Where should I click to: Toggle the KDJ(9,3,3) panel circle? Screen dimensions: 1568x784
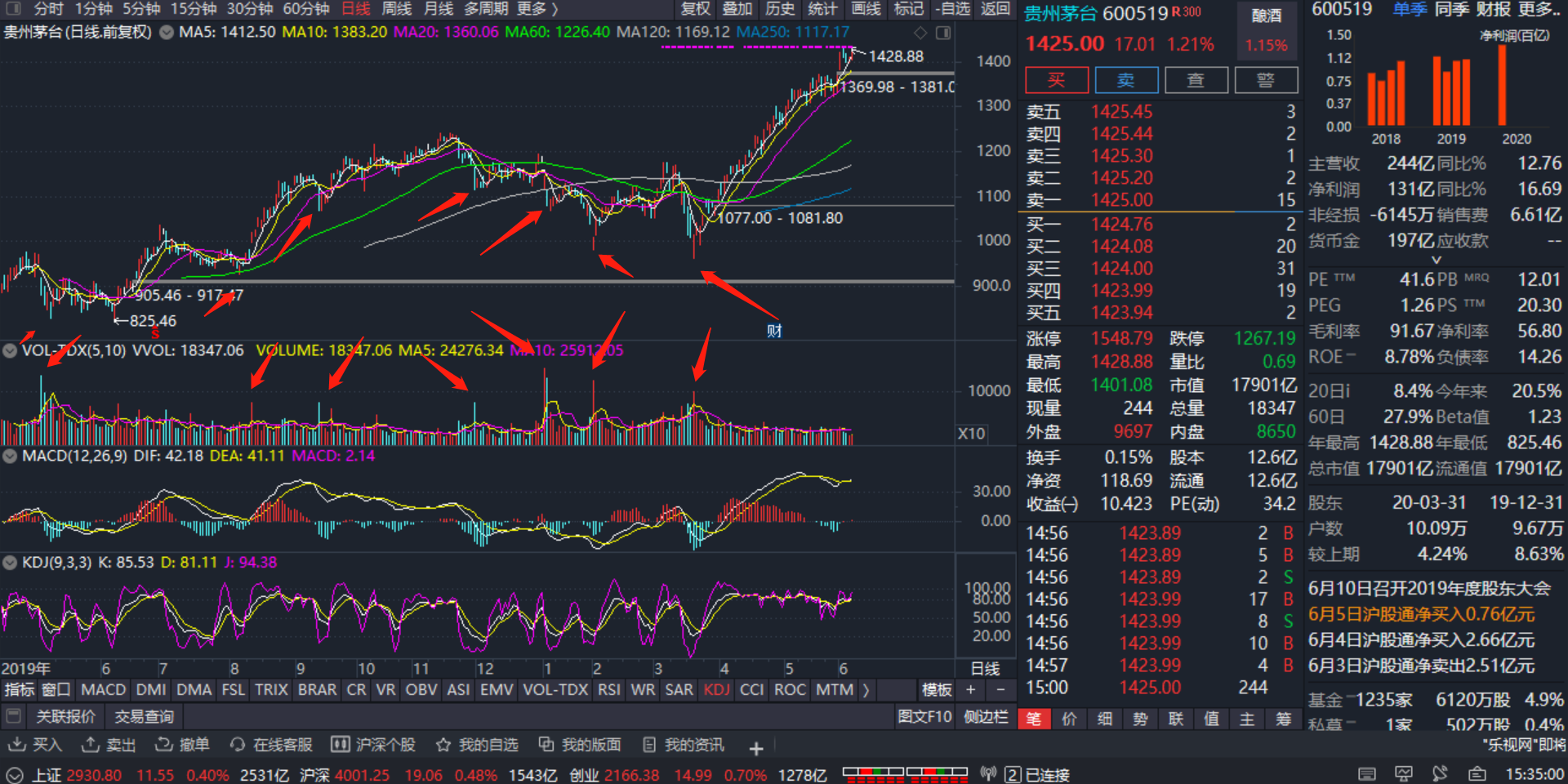[10, 562]
